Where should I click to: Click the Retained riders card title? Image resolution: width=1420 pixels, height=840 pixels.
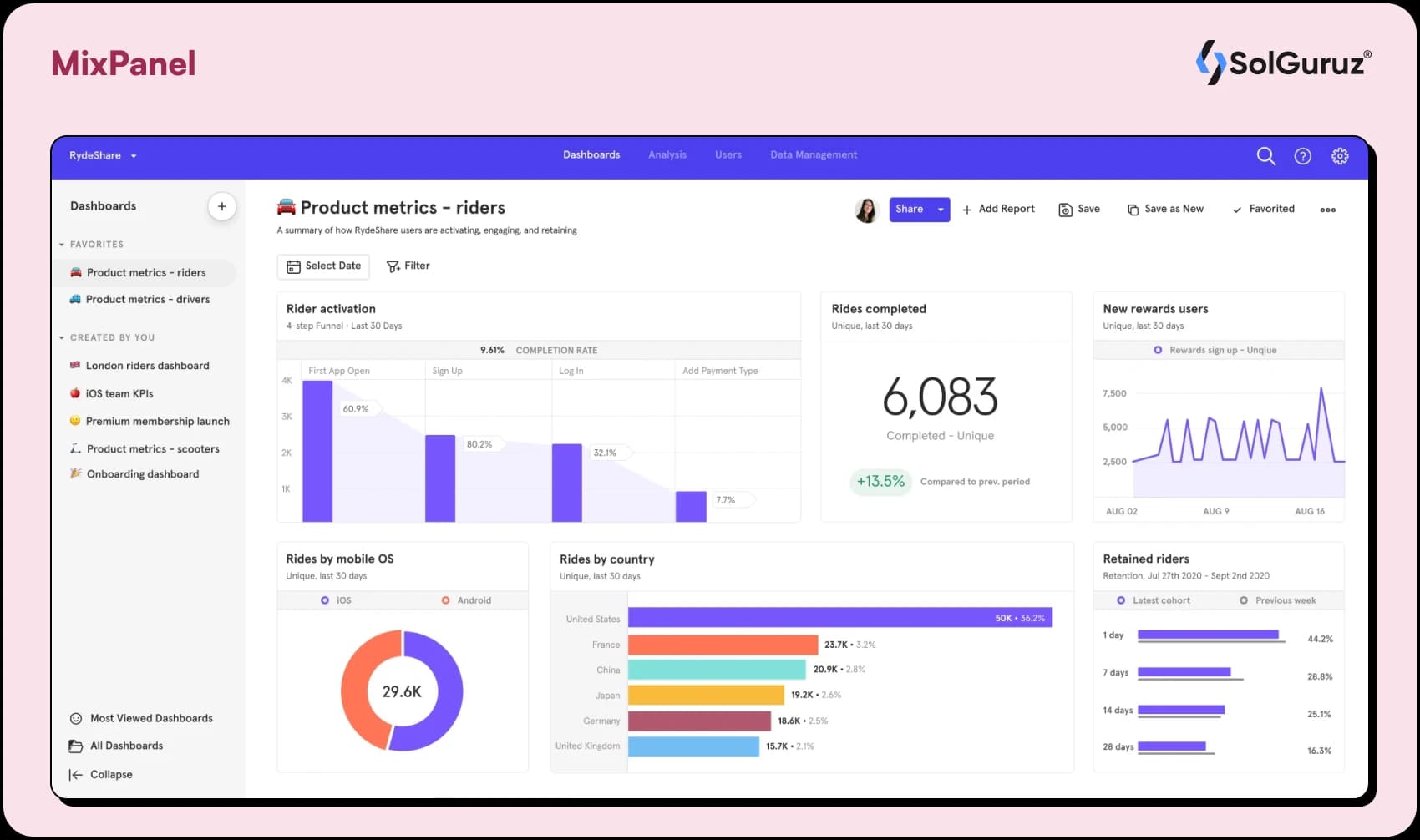point(1145,559)
